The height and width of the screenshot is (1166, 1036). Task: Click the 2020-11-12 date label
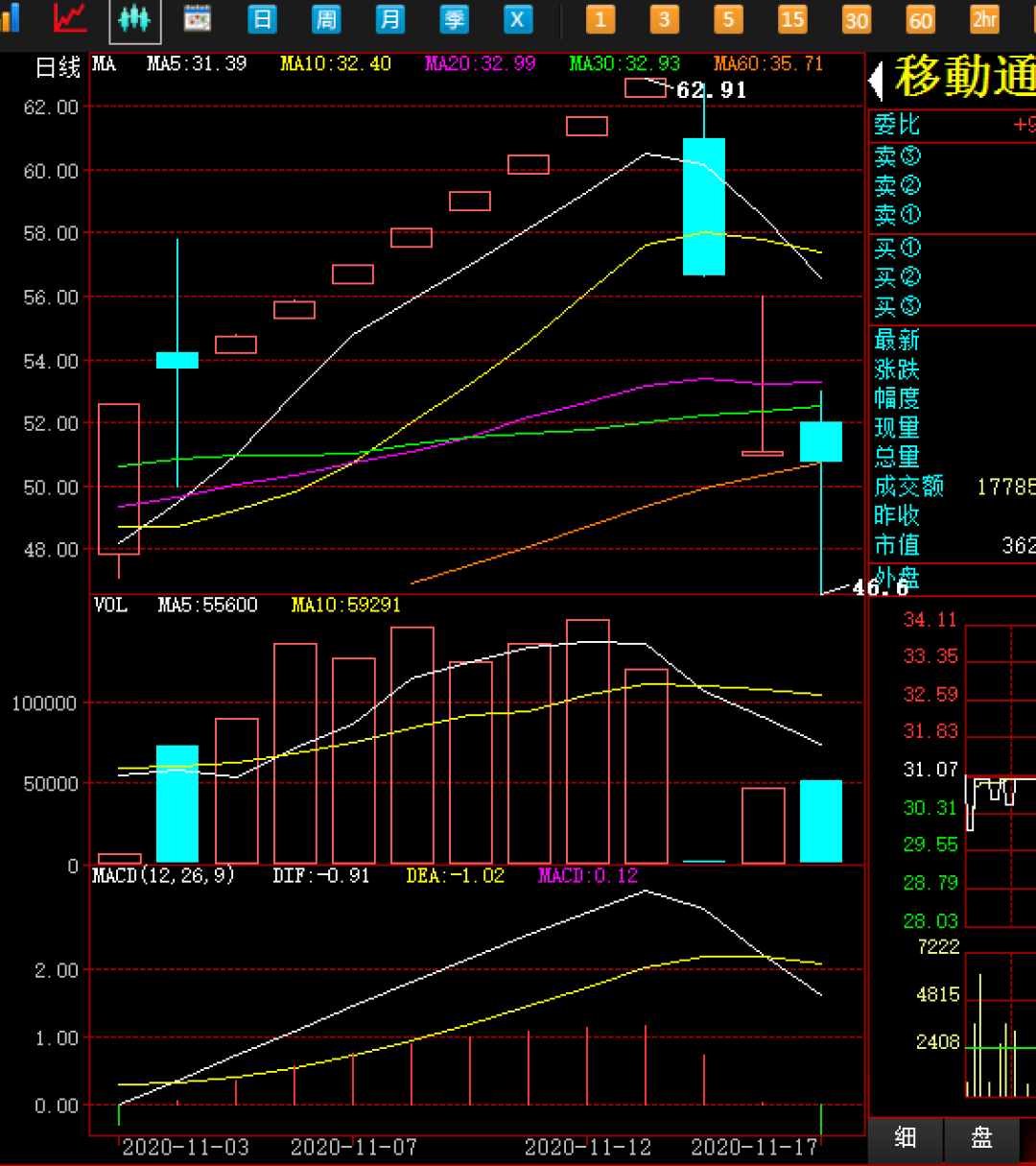click(x=588, y=1147)
